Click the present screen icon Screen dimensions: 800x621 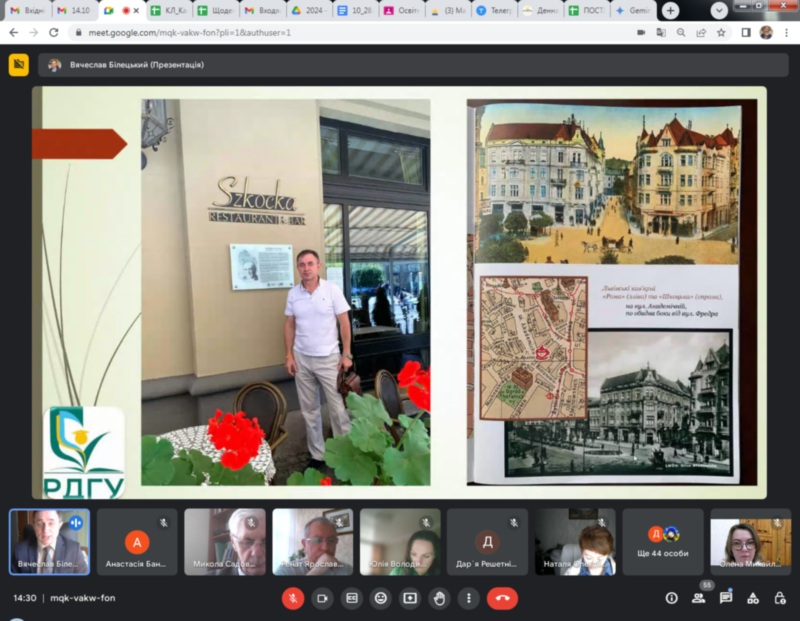[x=409, y=598]
